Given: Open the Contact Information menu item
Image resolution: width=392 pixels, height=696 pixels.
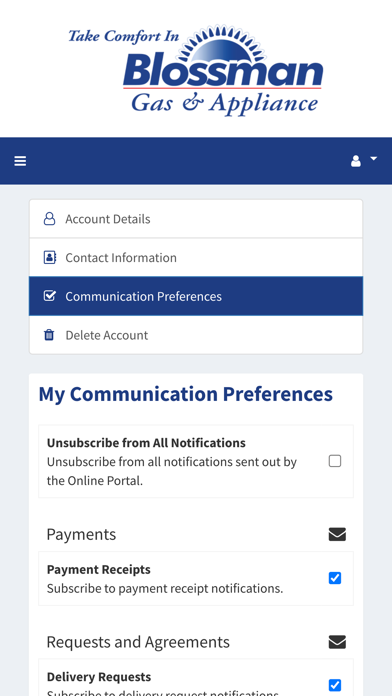Looking at the screenshot, I should (196, 257).
